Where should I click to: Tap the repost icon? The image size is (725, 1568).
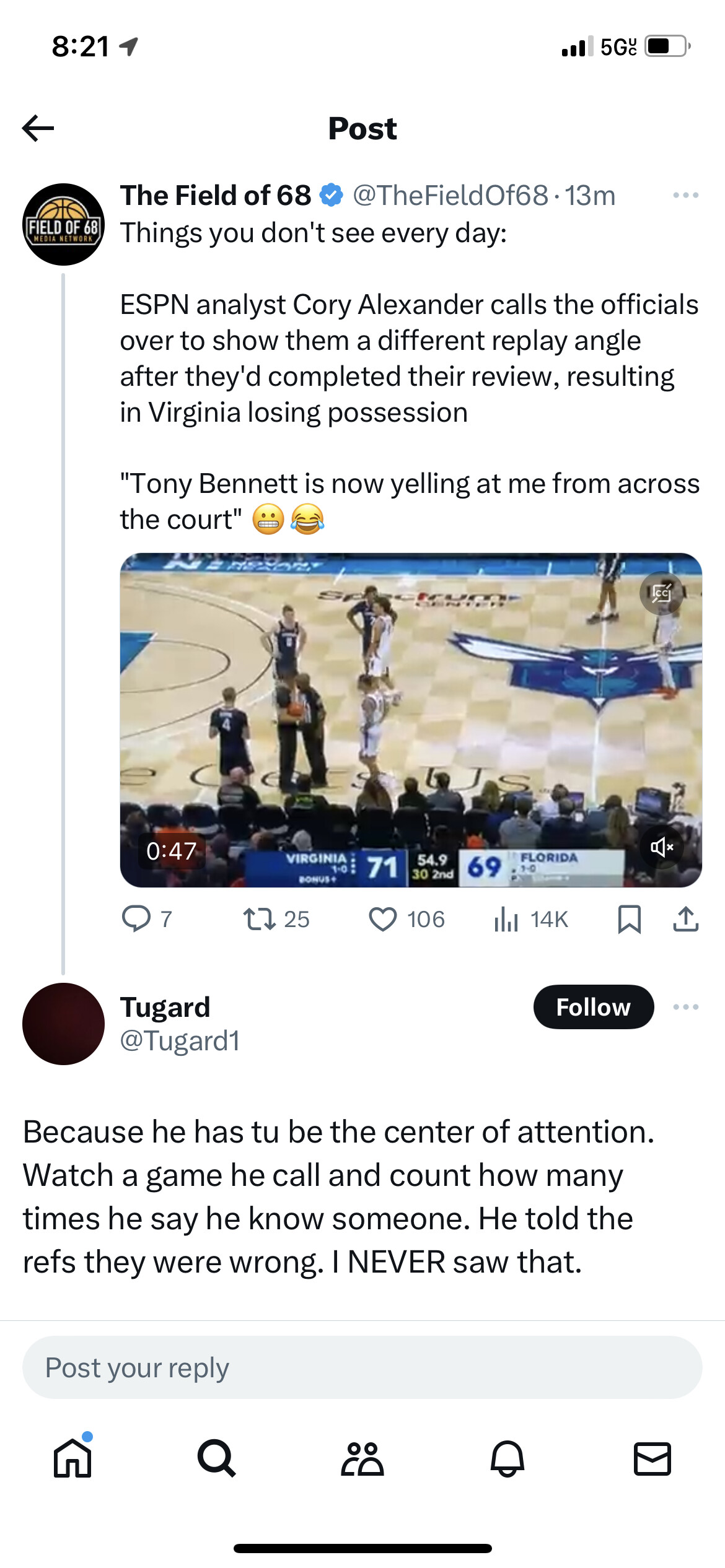[x=260, y=919]
